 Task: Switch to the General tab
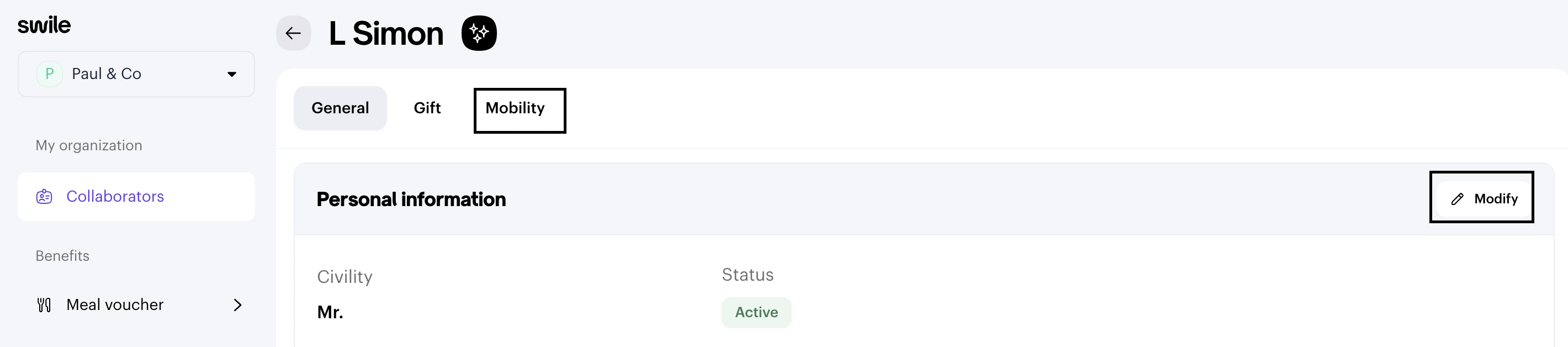[340, 108]
